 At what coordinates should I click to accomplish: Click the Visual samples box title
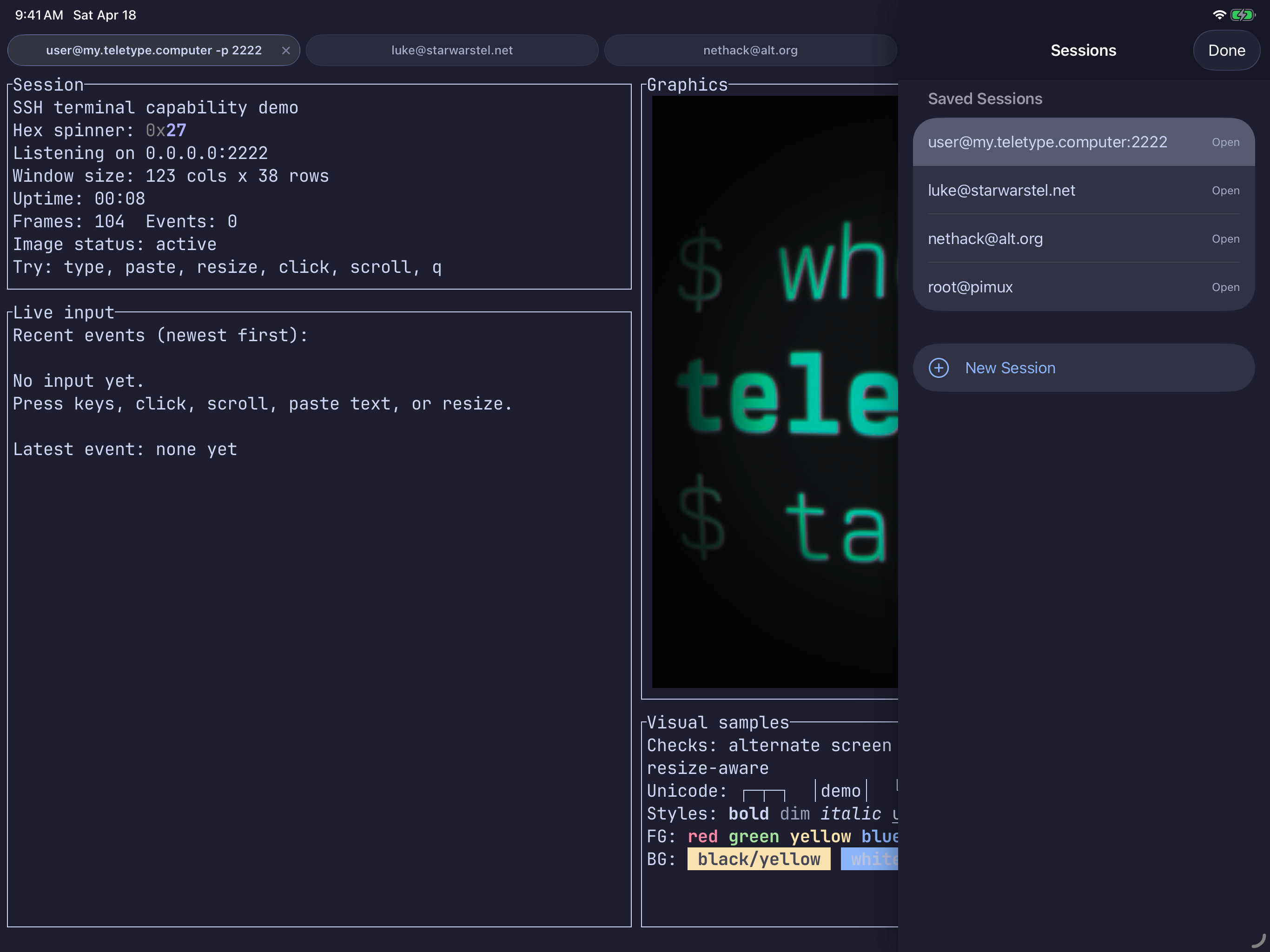point(718,722)
